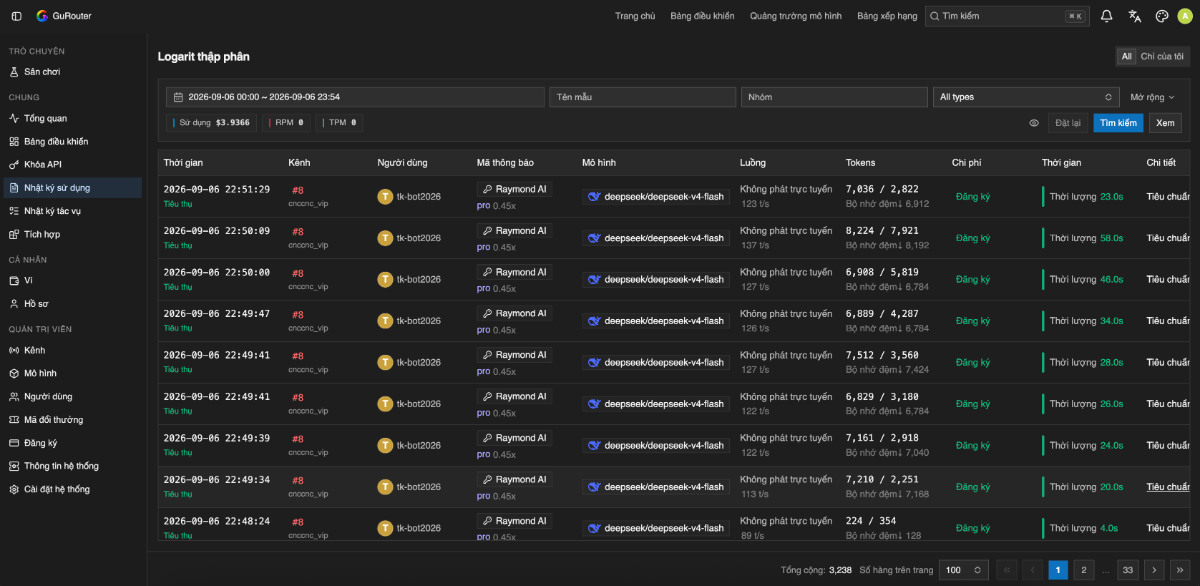Image resolution: width=1200 pixels, height=586 pixels.
Task: Click timestamp 2026-09-06 22:48:24
Action: (x=216, y=521)
